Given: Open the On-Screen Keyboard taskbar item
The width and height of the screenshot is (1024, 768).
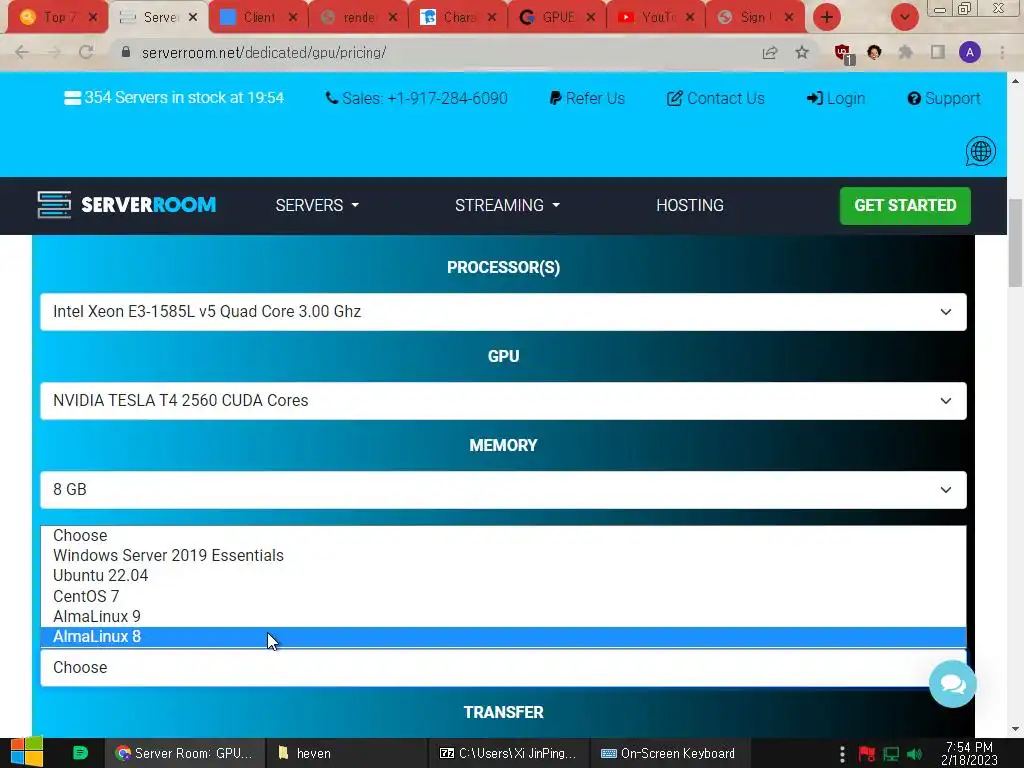Looking at the screenshot, I should [670, 753].
